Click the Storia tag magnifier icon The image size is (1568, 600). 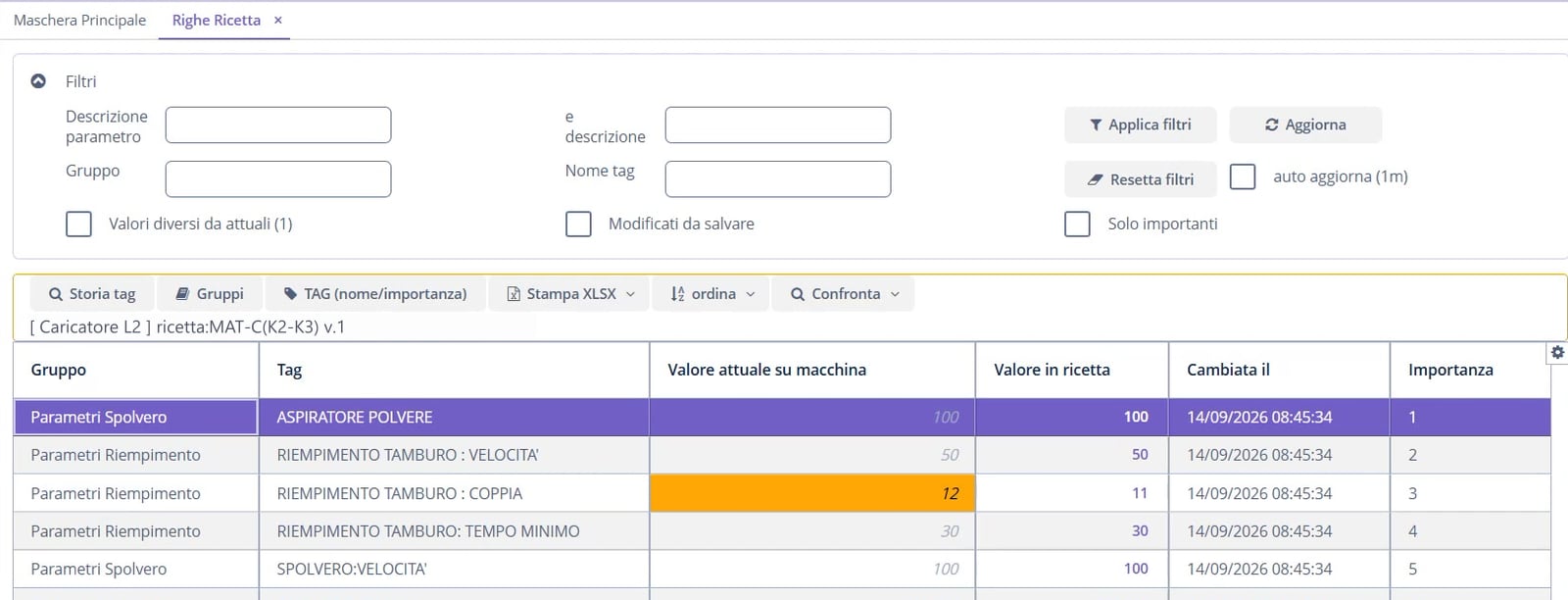pyautogui.click(x=56, y=294)
